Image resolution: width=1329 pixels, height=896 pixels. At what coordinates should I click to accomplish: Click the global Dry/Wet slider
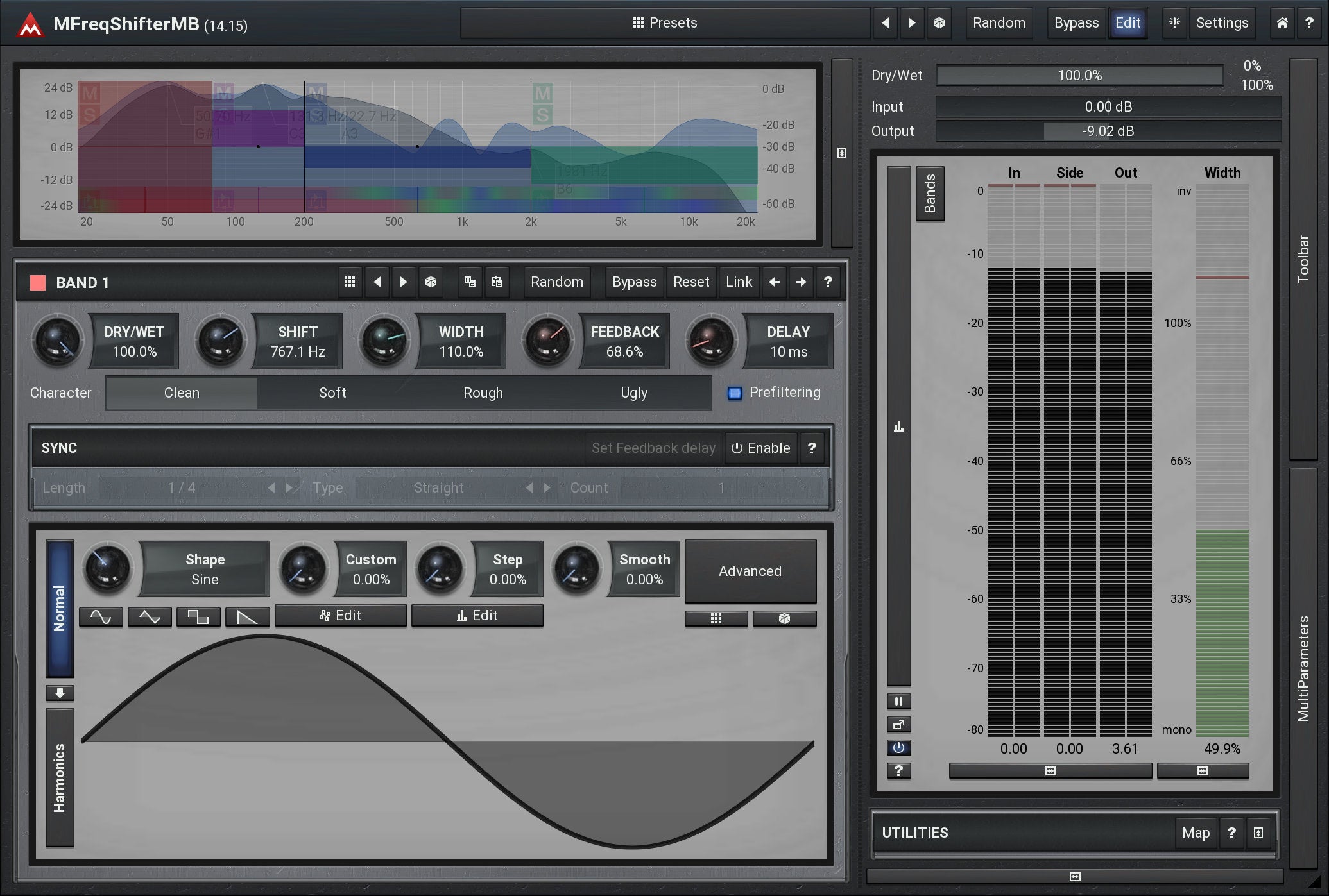pyautogui.click(x=1079, y=76)
